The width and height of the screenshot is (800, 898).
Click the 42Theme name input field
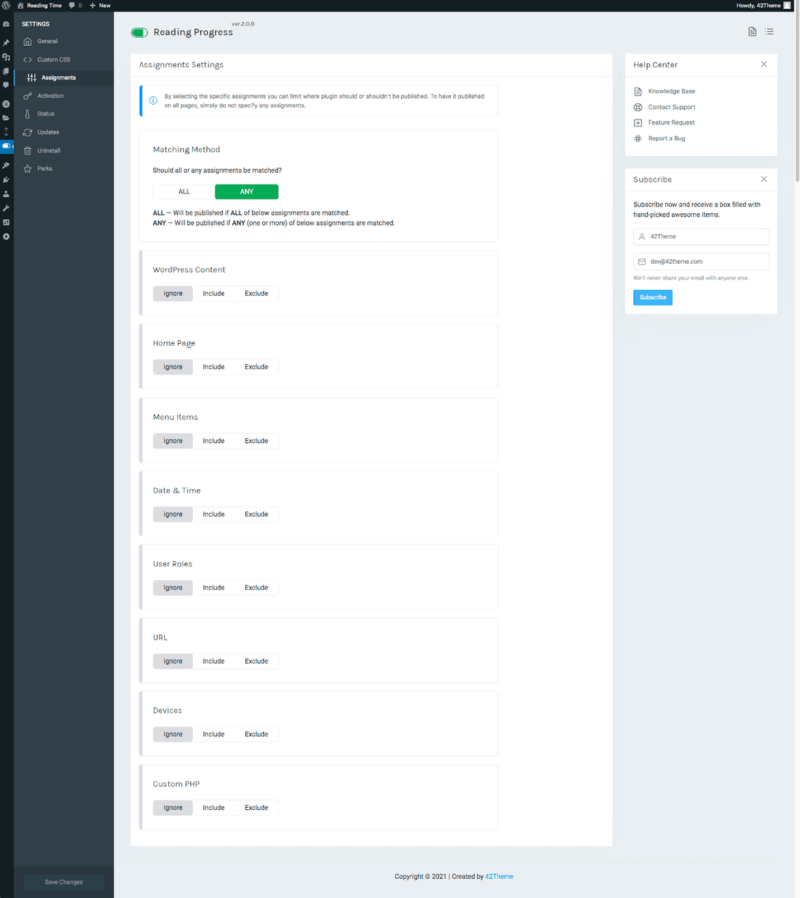[x=701, y=237]
